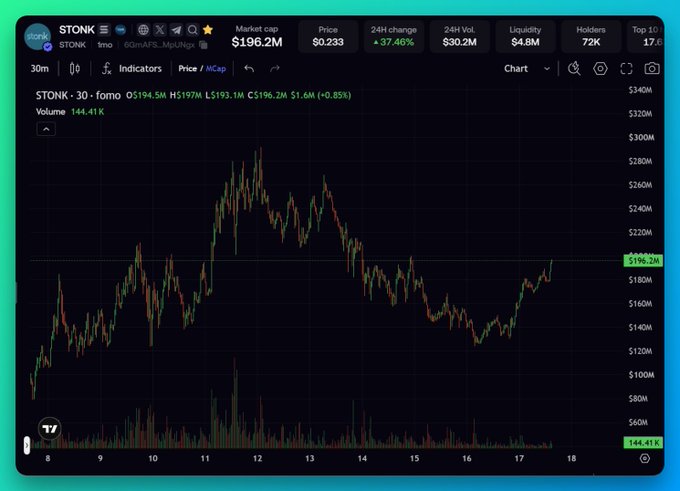Click the Volume 144.41 K legend label

pos(70,111)
